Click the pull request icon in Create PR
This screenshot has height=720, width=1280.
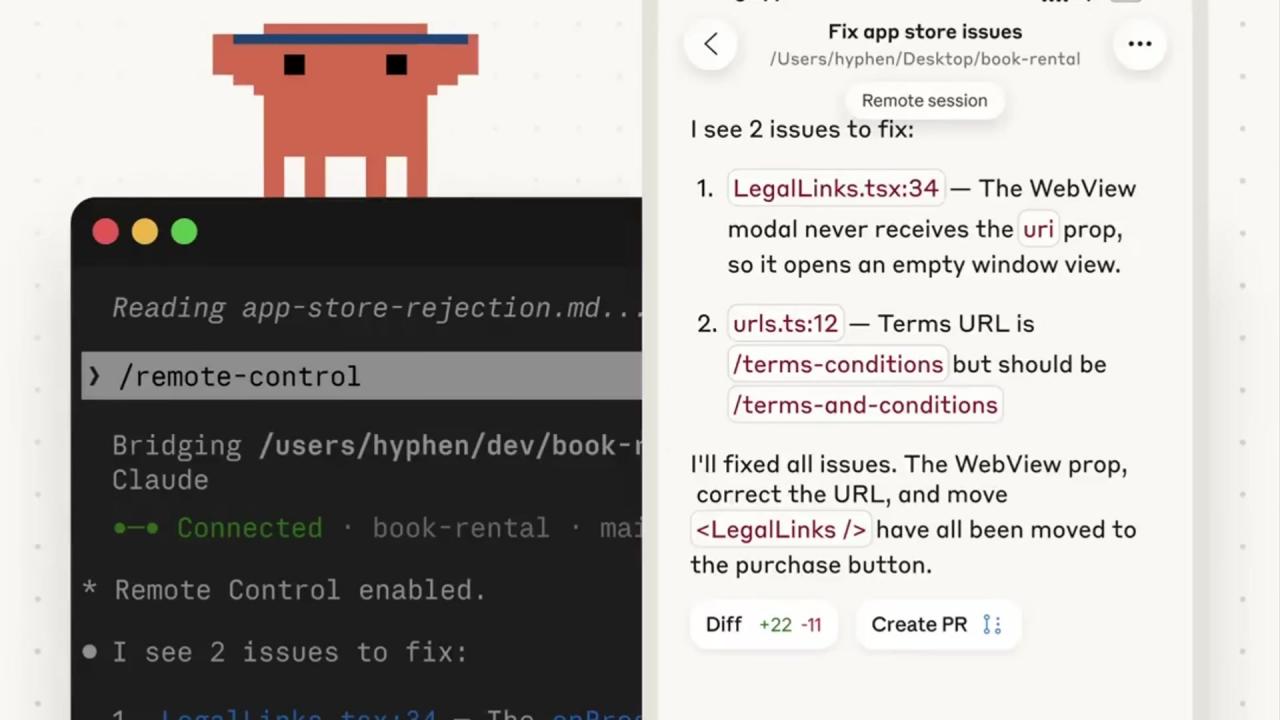click(991, 624)
